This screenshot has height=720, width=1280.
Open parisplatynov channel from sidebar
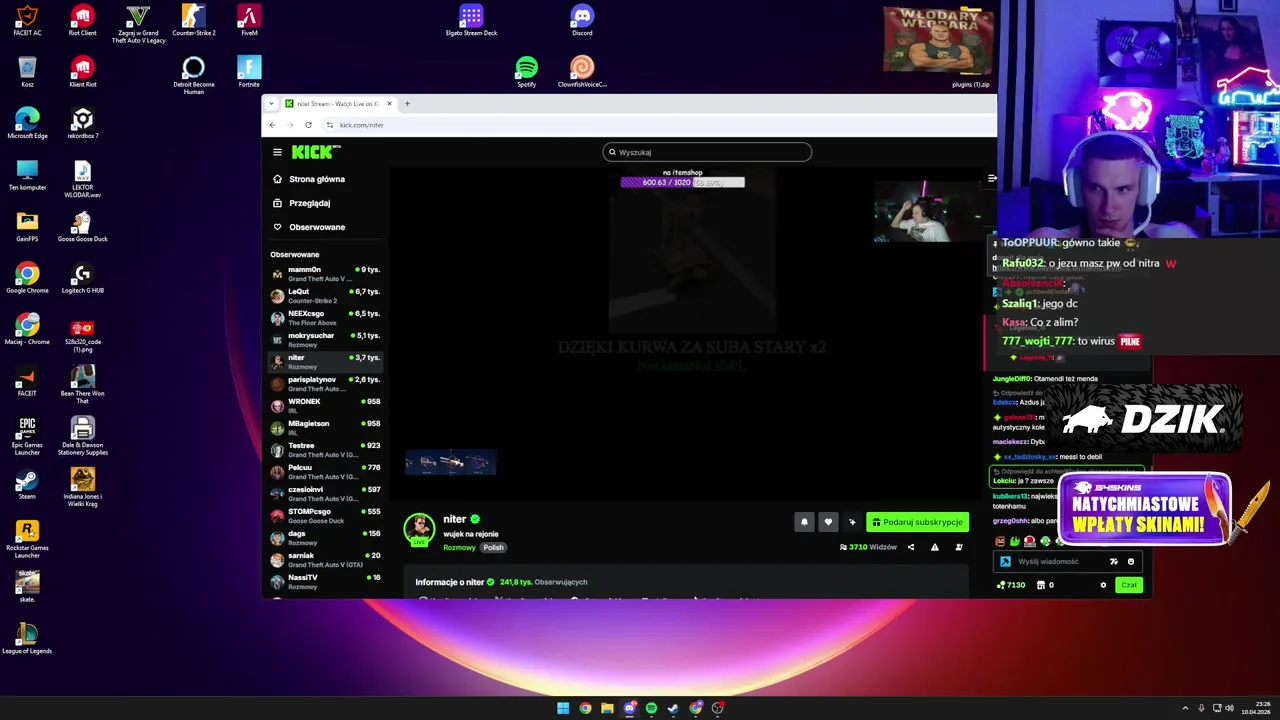point(326,384)
